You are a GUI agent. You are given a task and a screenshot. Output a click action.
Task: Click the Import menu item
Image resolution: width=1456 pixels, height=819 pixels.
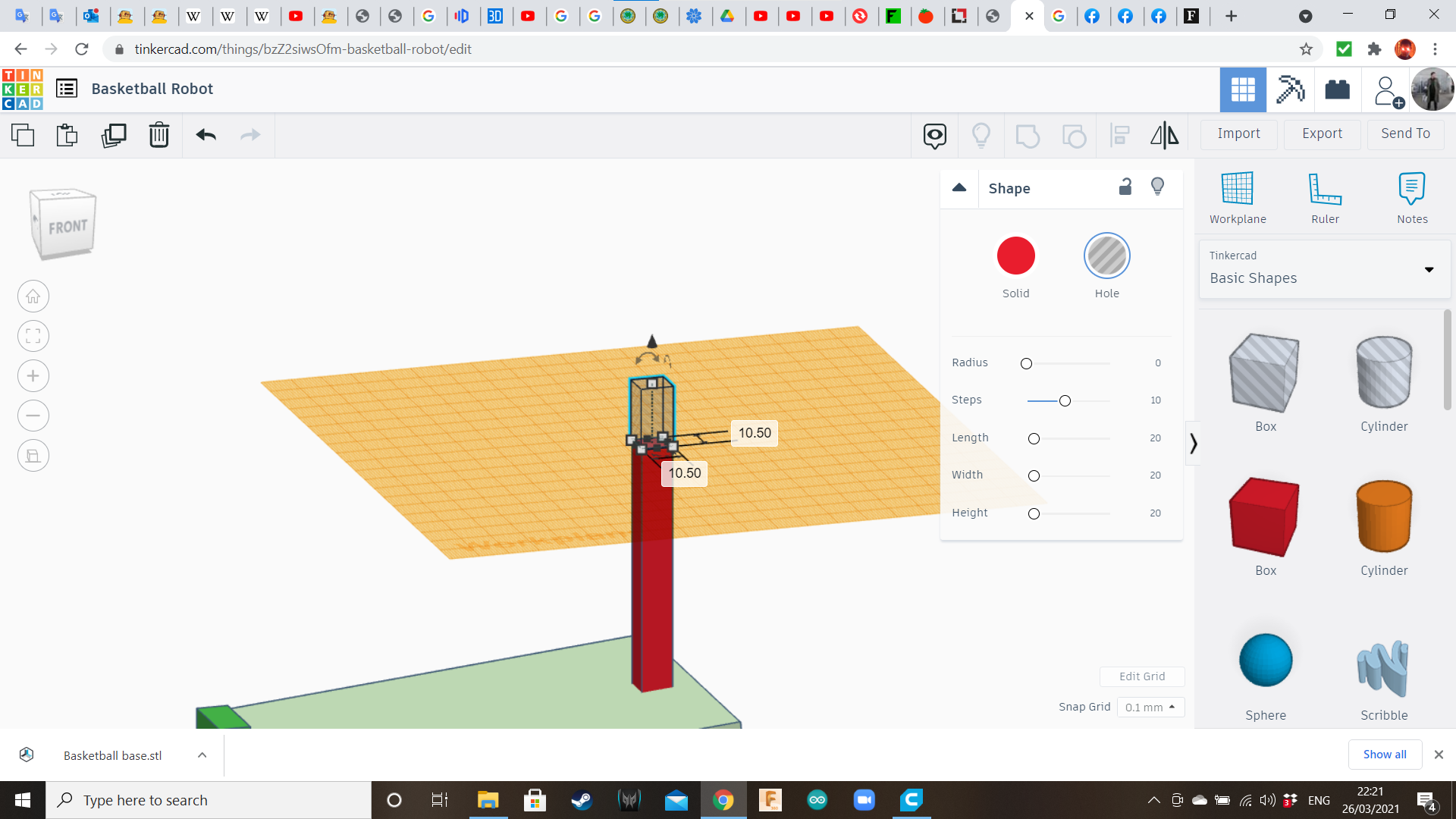point(1239,133)
